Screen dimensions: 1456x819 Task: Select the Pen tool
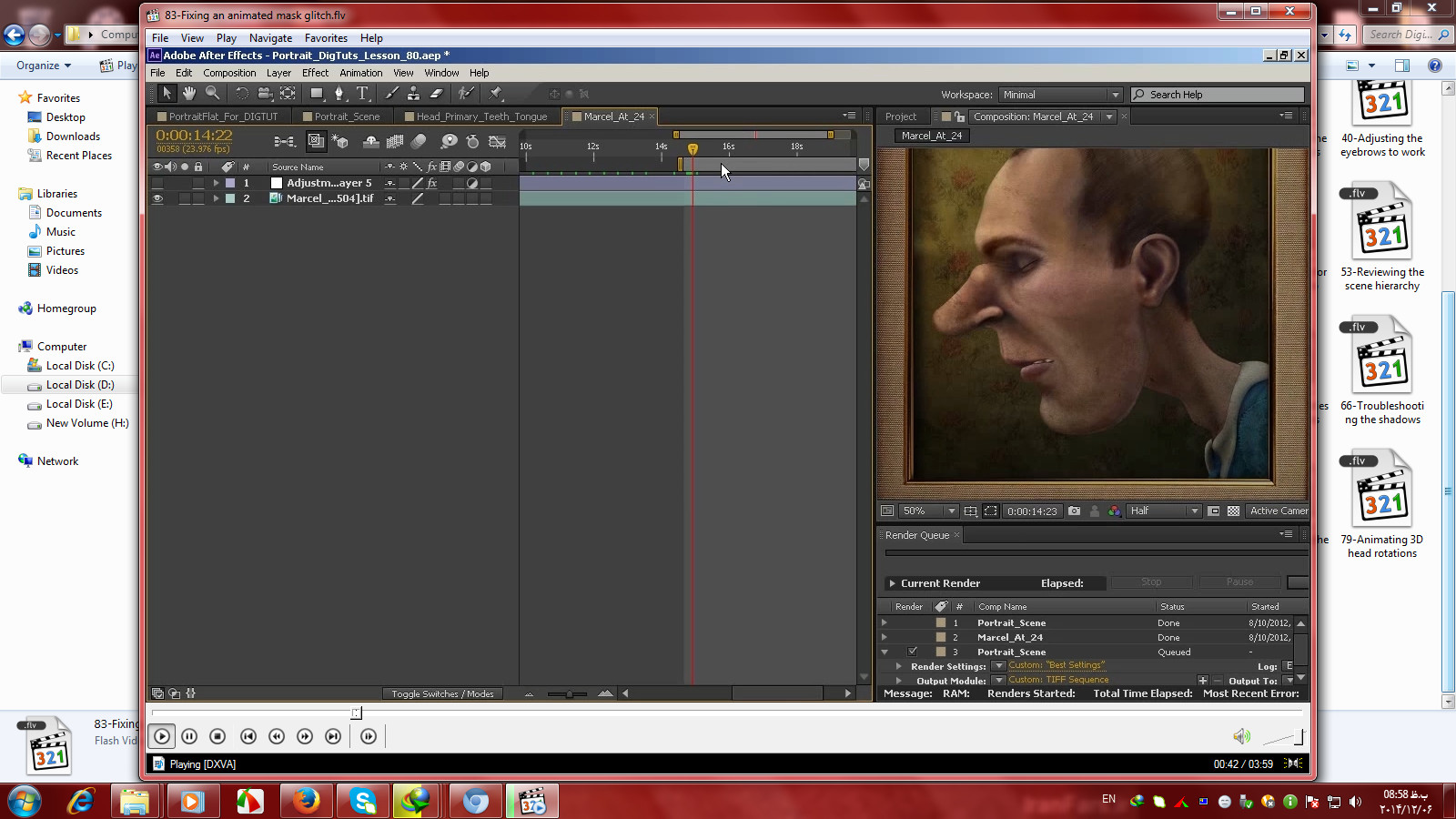pos(339,93)
